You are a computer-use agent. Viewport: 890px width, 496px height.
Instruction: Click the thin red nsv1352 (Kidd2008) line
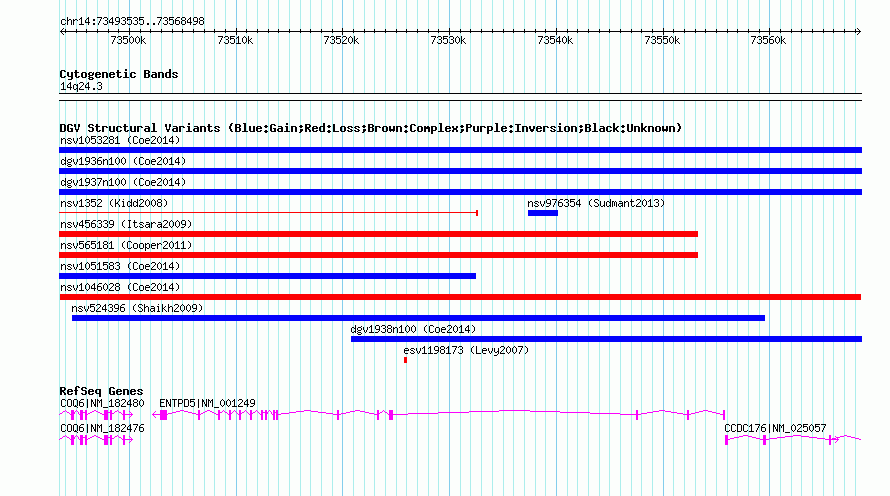[268, 213]
